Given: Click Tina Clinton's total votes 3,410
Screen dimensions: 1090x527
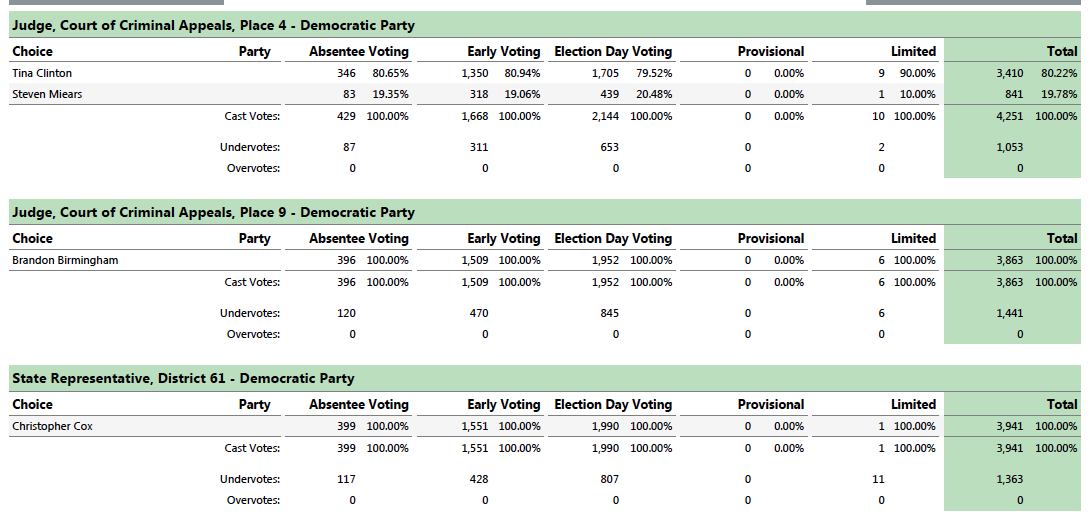Looking at the screenshot, I should tap(1009, 73).
